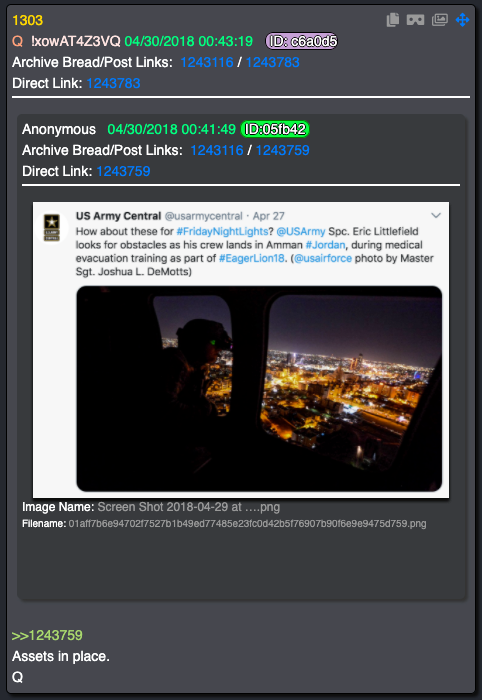Click the copy post icon
482x700 pixels.
tap(393, 20)
